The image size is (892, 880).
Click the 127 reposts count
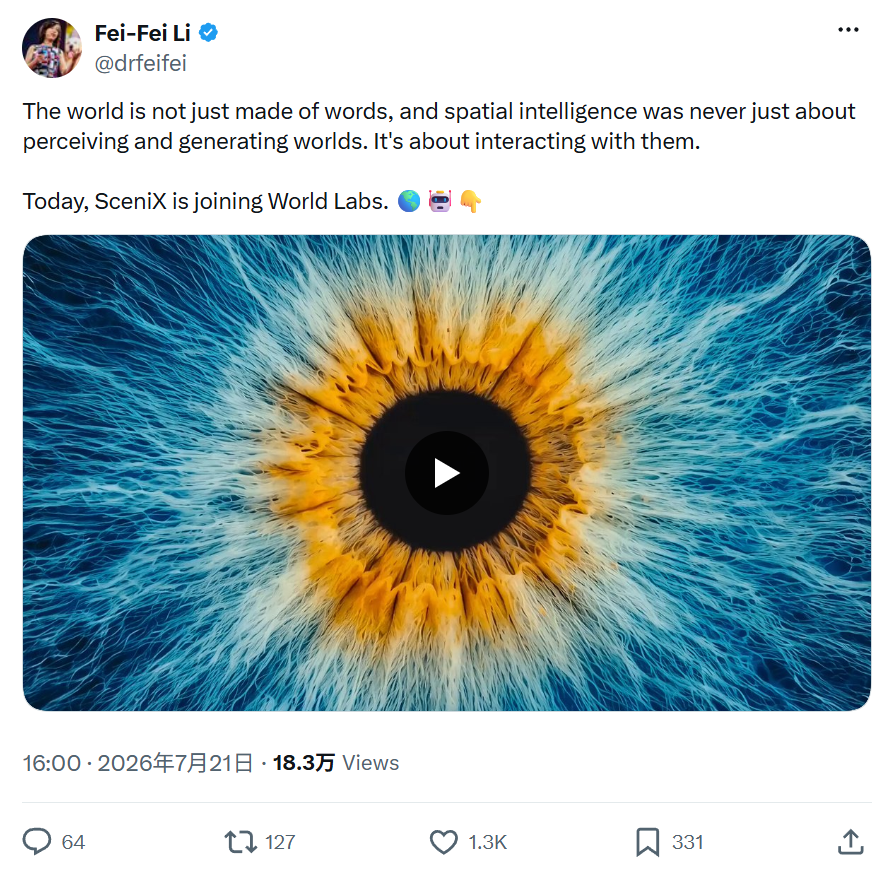280,842
